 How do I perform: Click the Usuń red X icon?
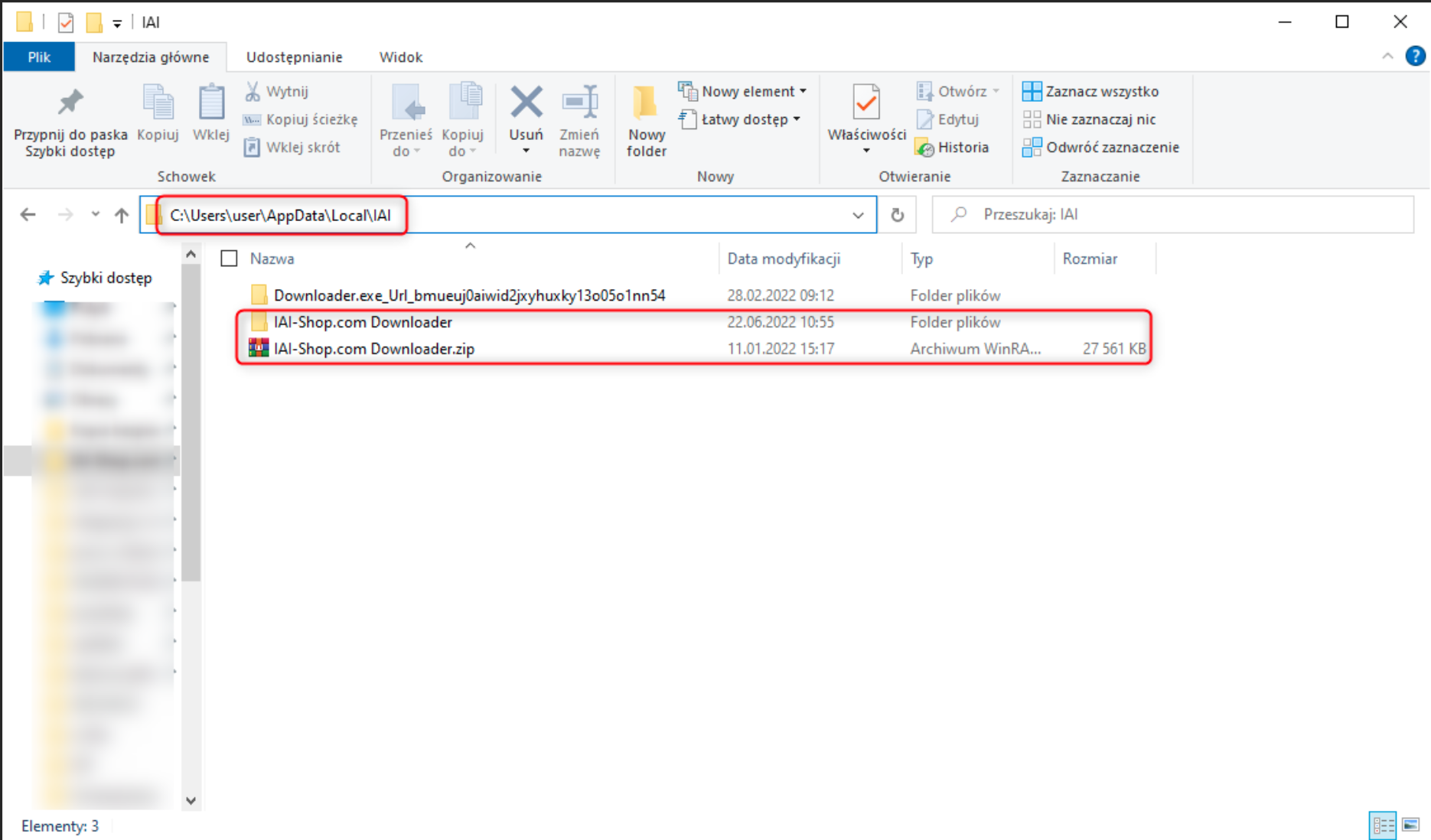526,102
